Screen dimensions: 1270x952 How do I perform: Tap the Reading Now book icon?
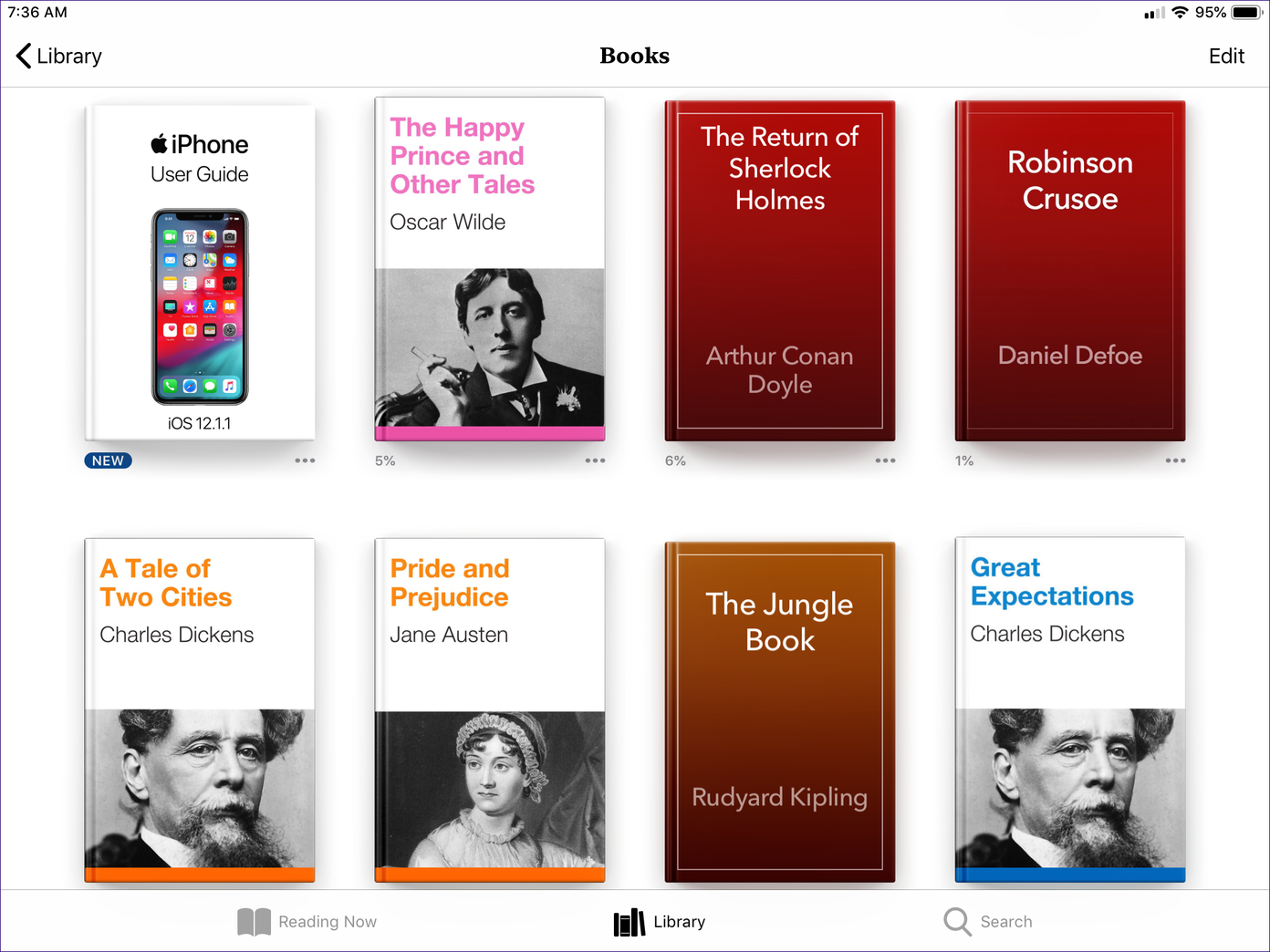point(254,922)
